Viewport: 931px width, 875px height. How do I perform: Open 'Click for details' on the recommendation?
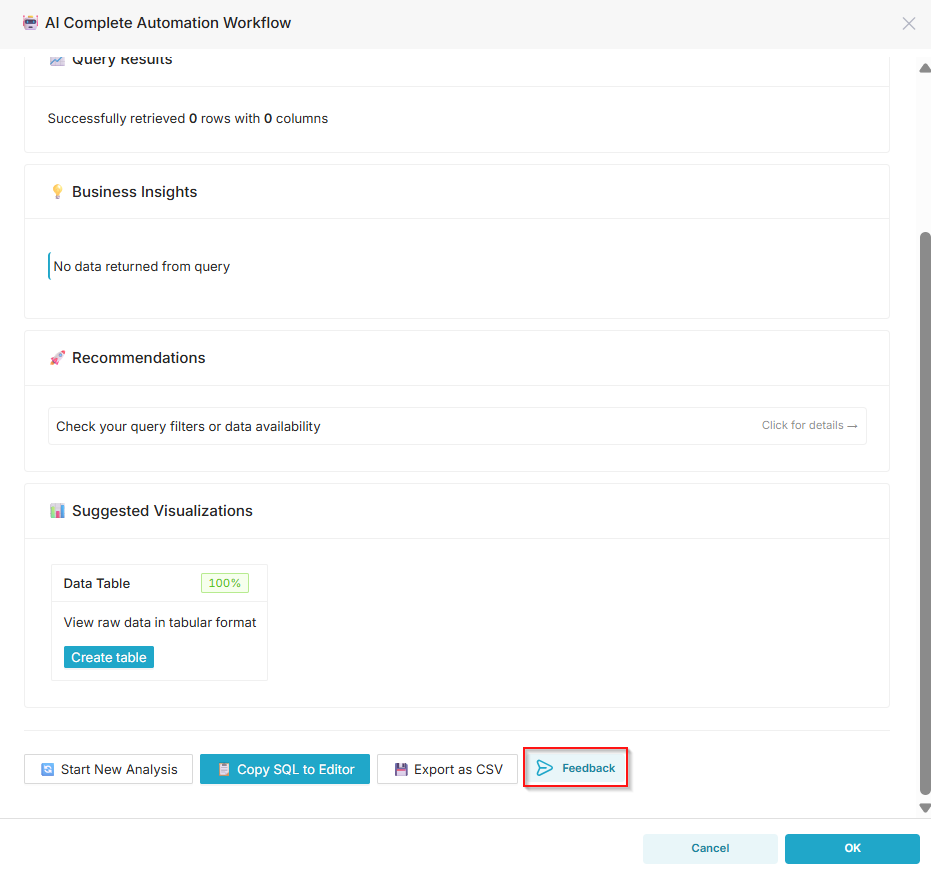809,426
